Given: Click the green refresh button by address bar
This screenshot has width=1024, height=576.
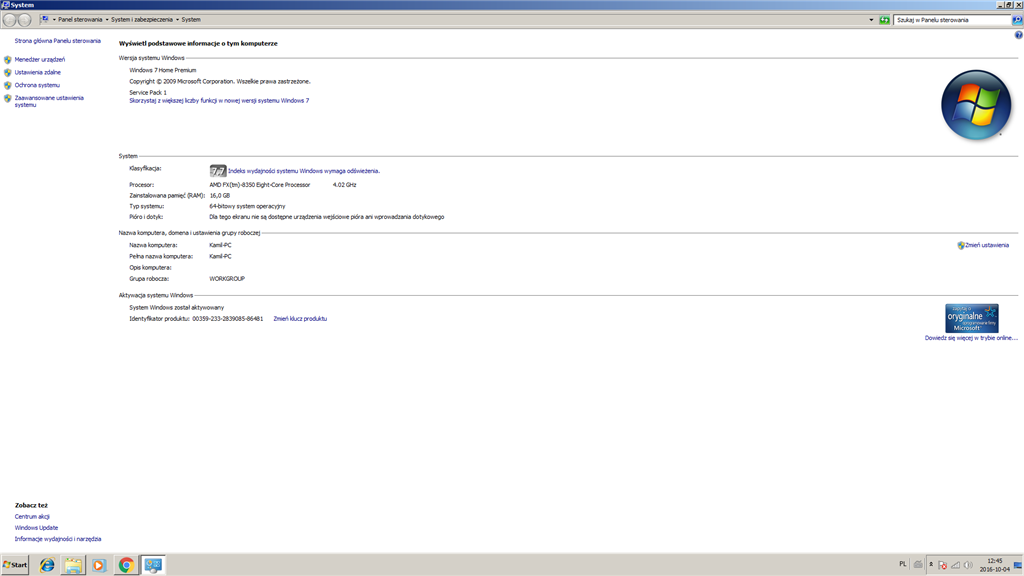Looking at the screenshot, I should point(884,20).
